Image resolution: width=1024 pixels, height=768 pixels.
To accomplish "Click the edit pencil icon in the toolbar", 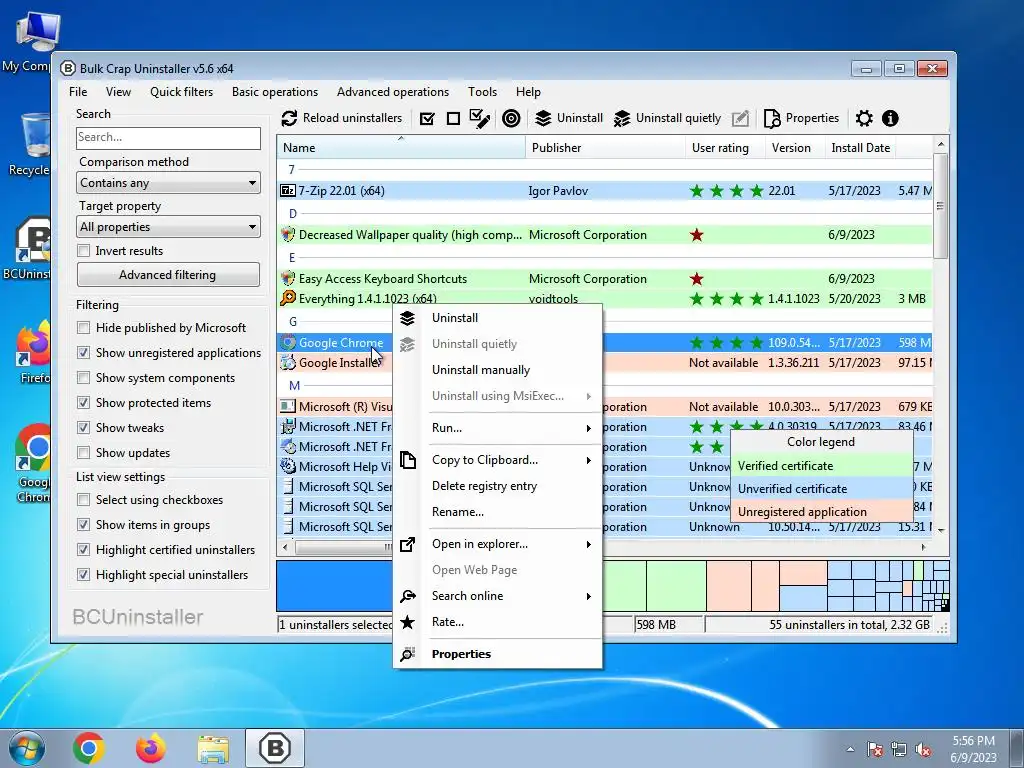I will tap(740, 118).
